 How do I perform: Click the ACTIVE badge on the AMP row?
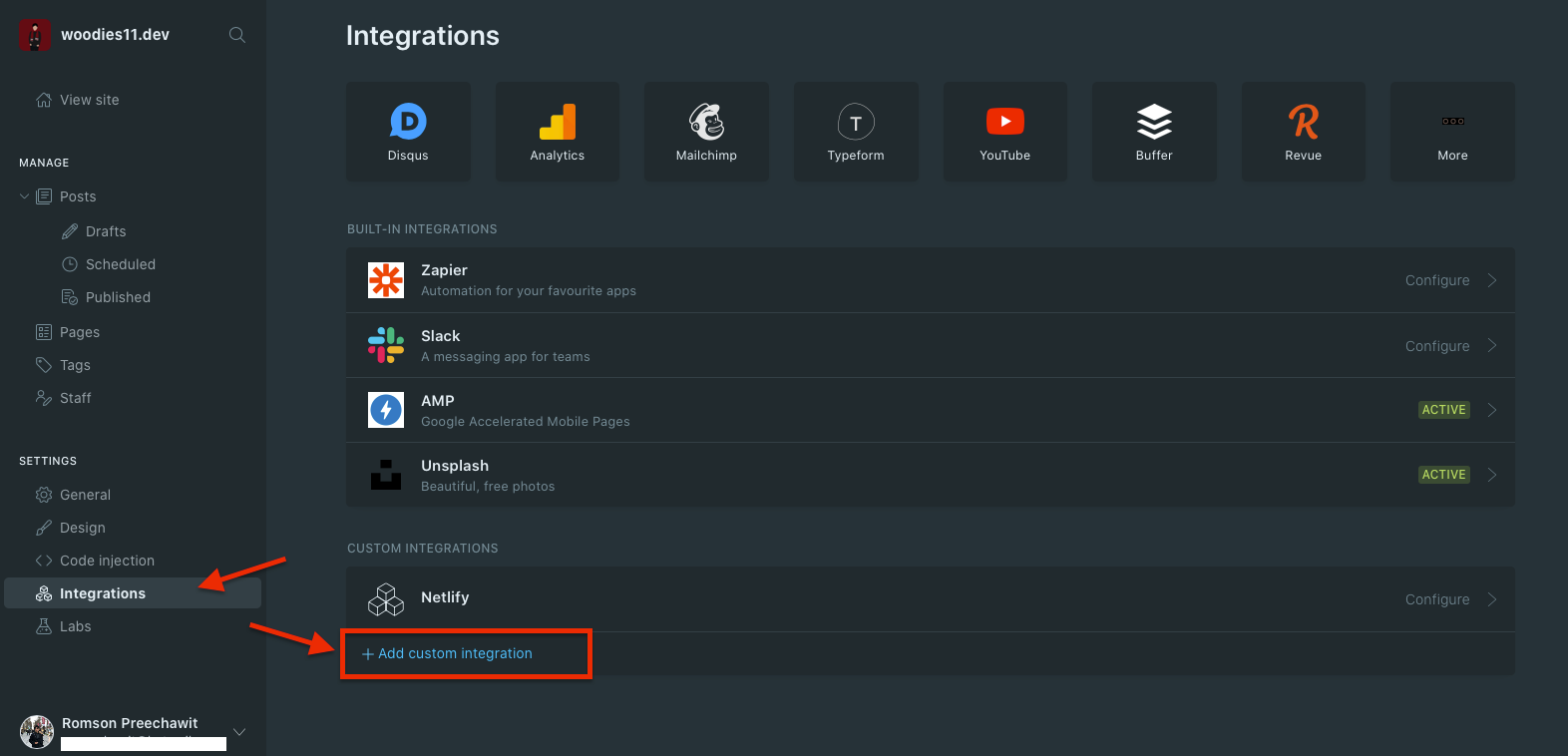click(x=1444, y=410)
